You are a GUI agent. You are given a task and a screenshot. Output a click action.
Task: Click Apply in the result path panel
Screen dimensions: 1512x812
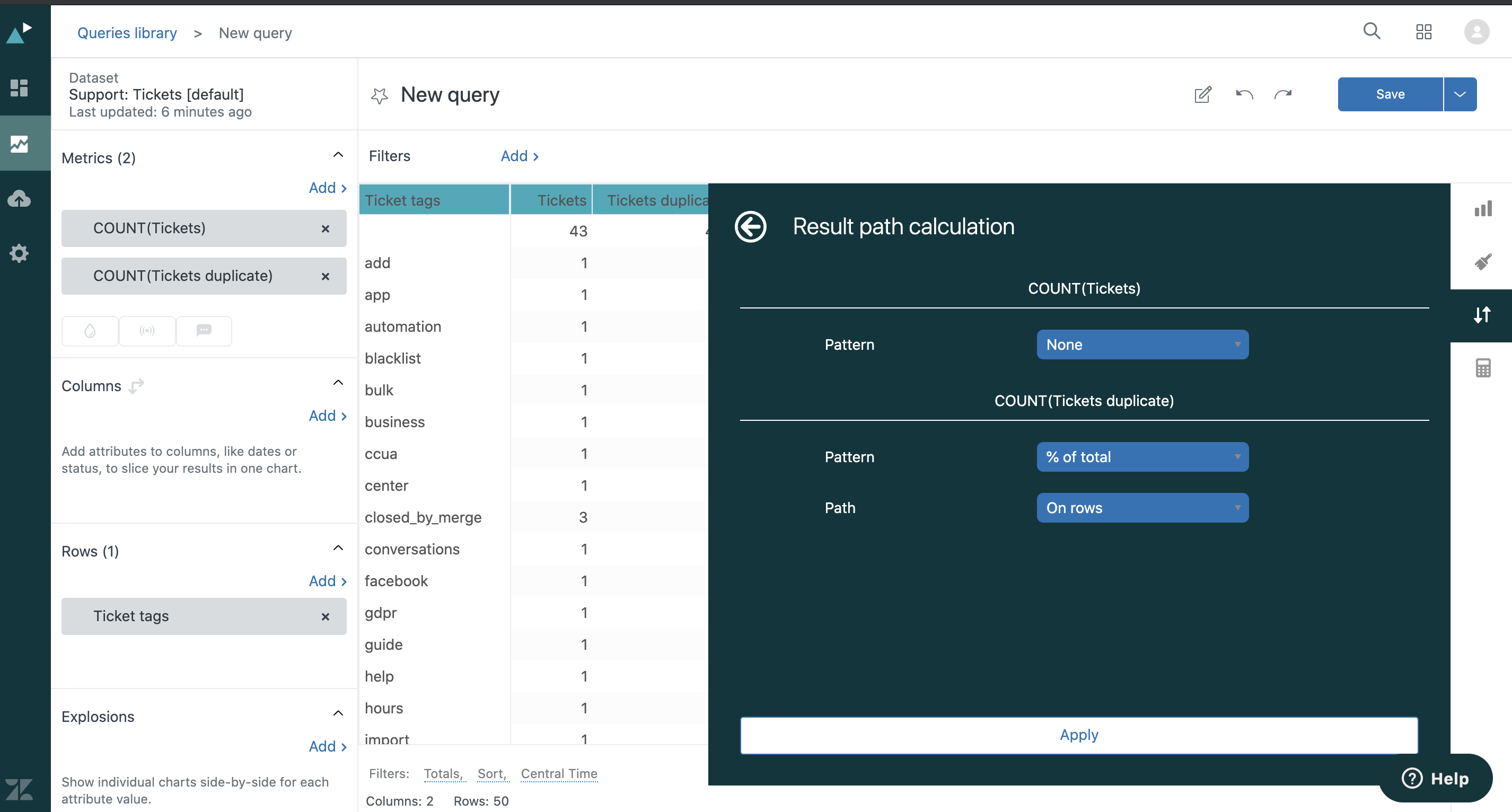coord(1078,735)
